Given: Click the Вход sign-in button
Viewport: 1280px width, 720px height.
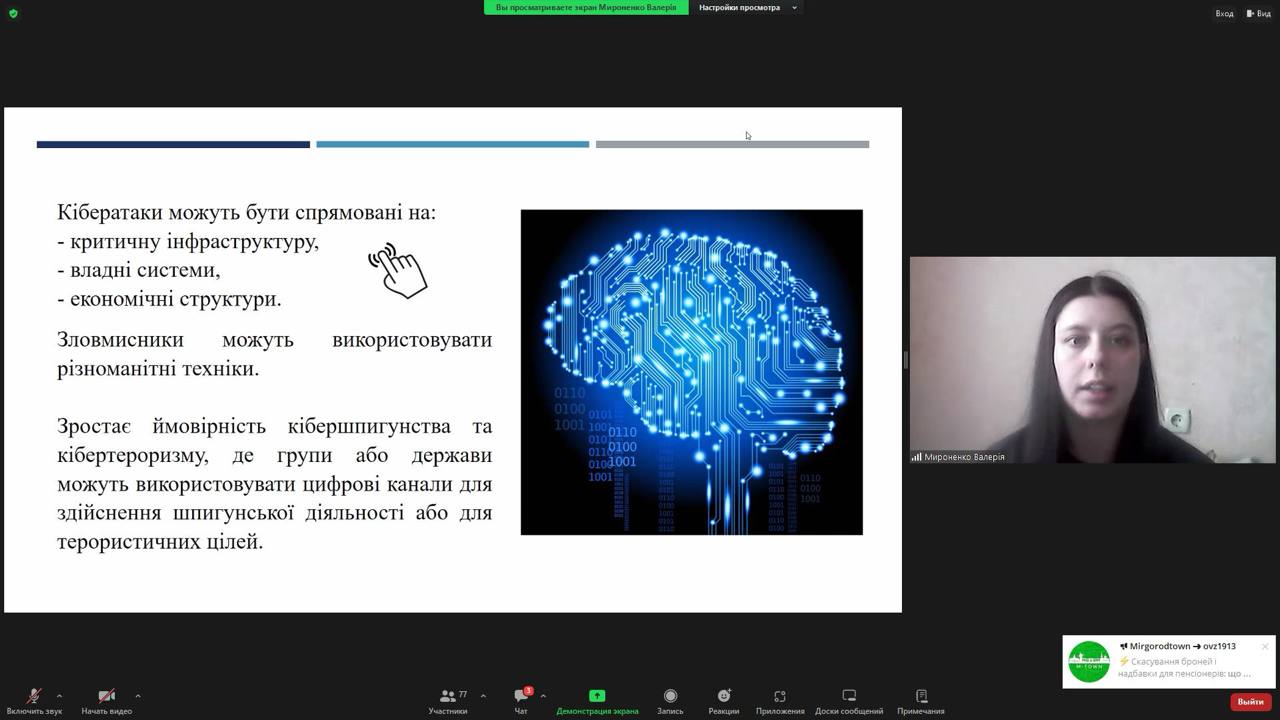Looking at the screenshot, I should [x=1224, y=13].
